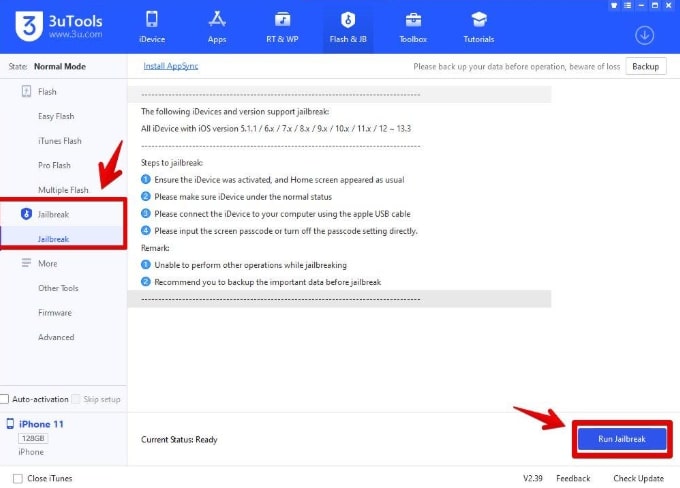Click the Run Jailbreak button
Screen dimensions: 680x488
(620, 440)
